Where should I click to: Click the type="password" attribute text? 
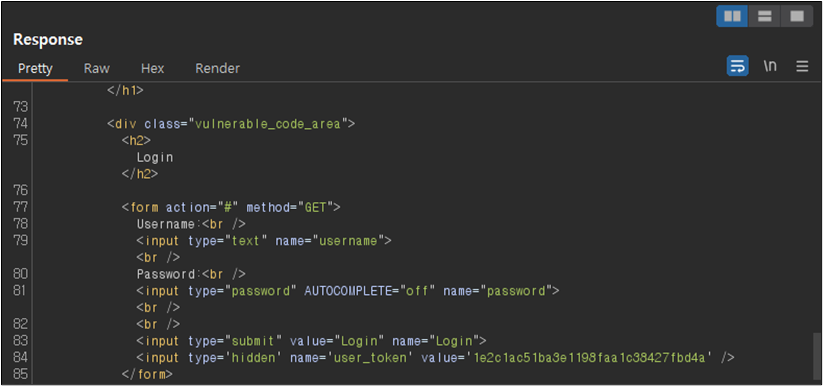pos(242,291)
